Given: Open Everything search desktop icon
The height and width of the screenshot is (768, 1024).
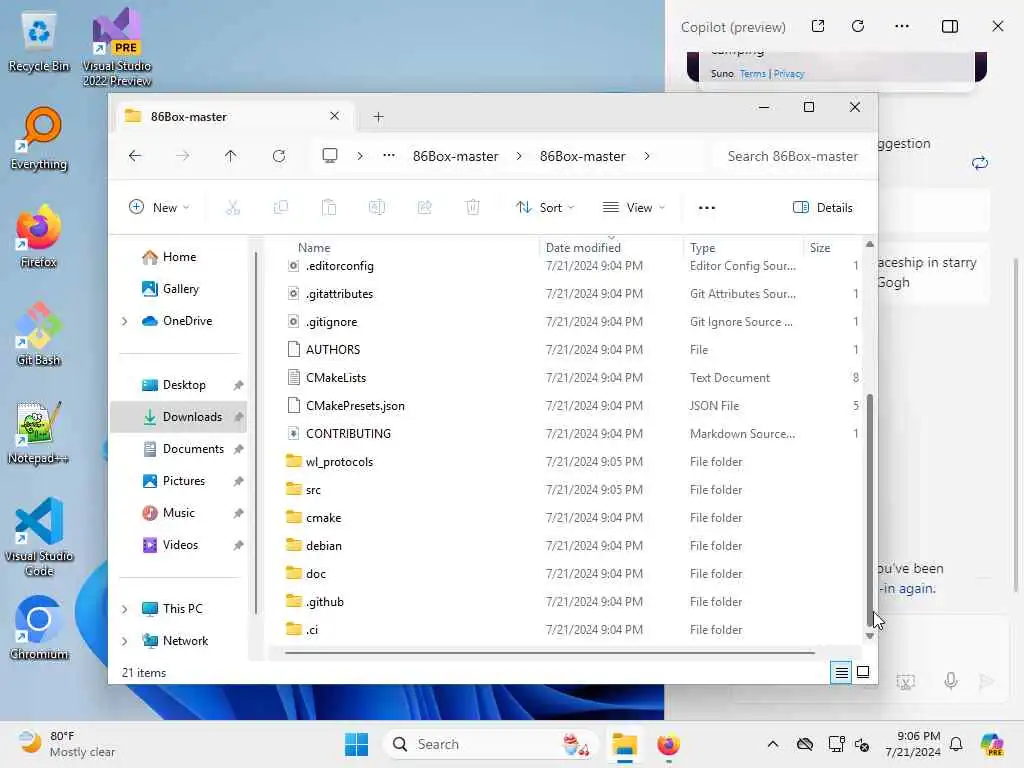Looking at the screenshot, I should pyautogui.click(x=39, y=138).
